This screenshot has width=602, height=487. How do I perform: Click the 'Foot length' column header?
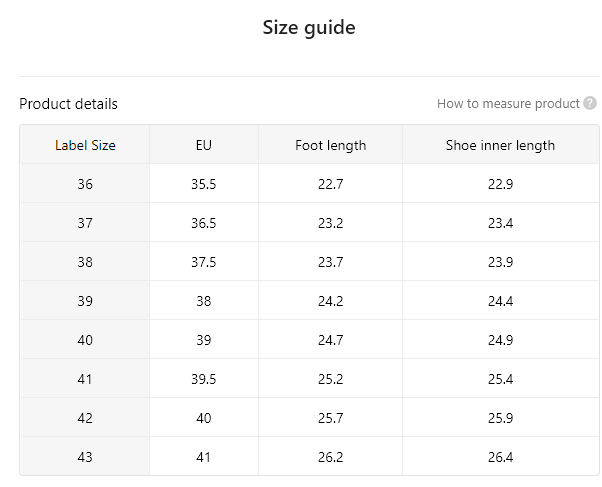click(x=331, y=145)
